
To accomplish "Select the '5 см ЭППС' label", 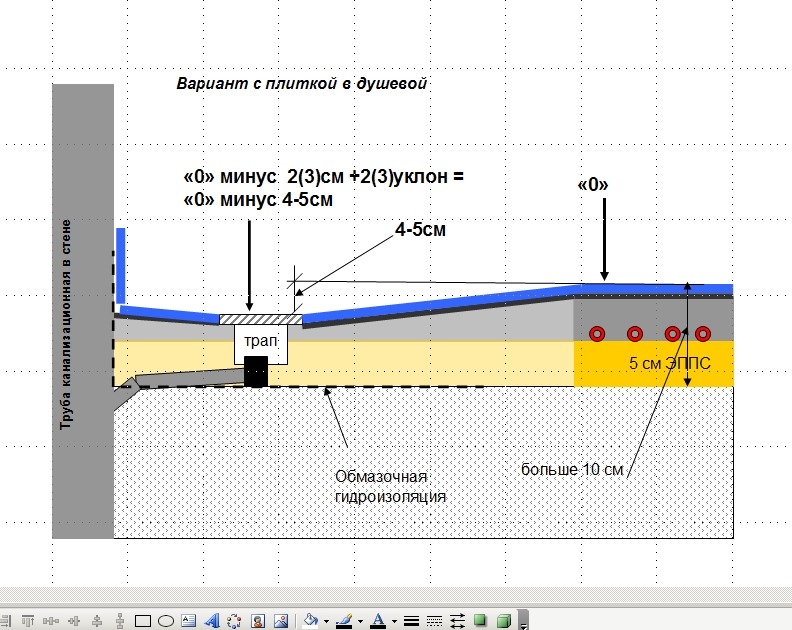I will (670, 364).
